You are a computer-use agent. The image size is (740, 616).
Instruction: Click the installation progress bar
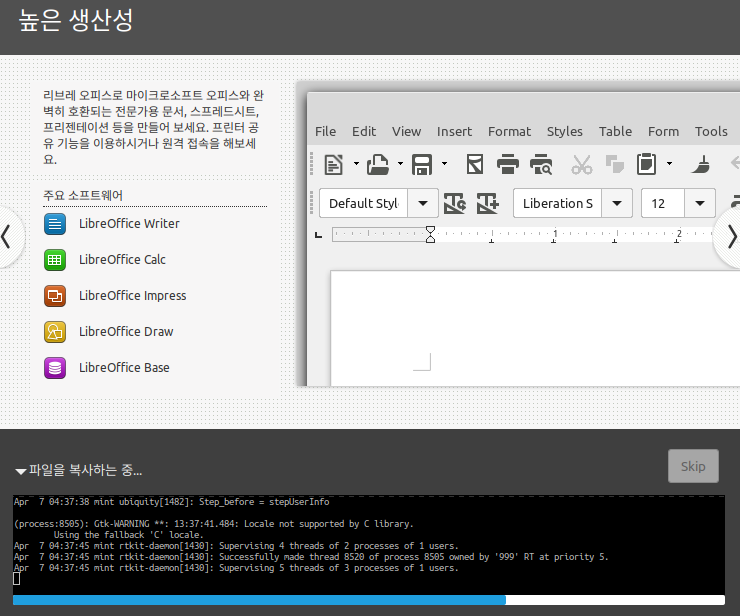pyautogui.click(x=369, y=600)
